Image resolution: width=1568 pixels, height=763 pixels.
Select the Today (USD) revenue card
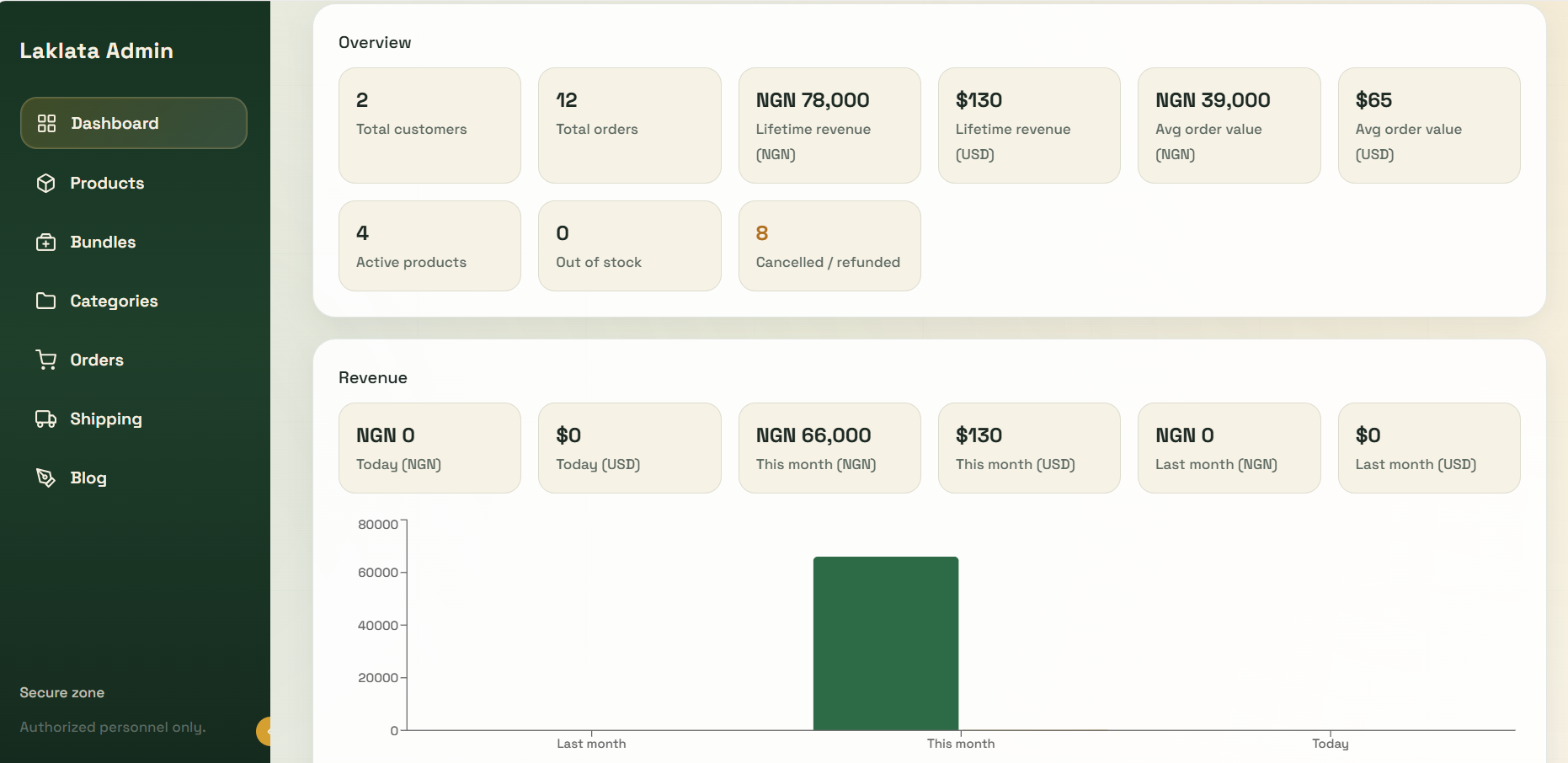click(x=629, y=447)
